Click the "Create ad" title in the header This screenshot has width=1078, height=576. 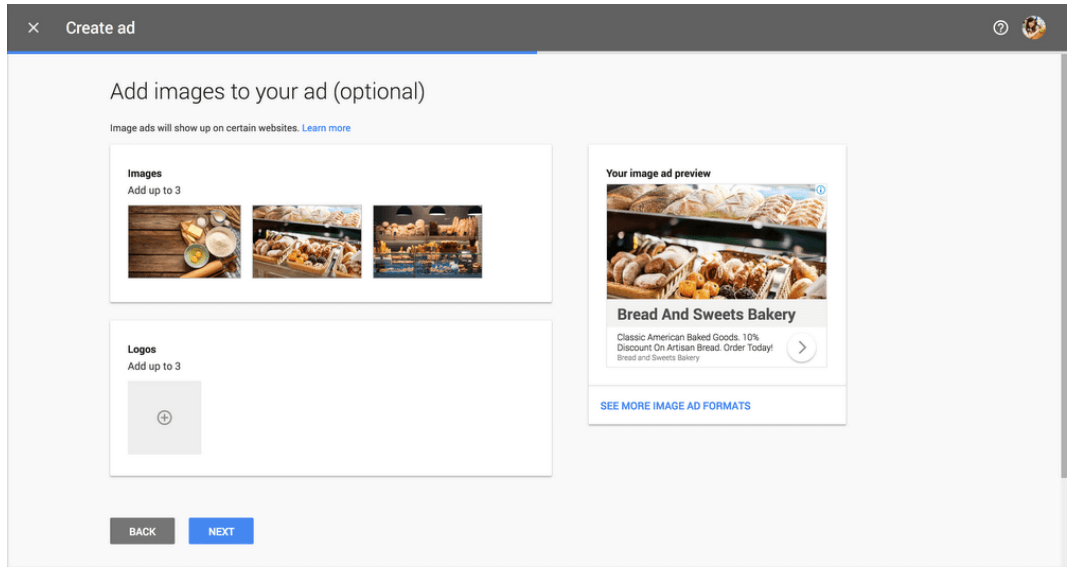[x=101, y=28]
